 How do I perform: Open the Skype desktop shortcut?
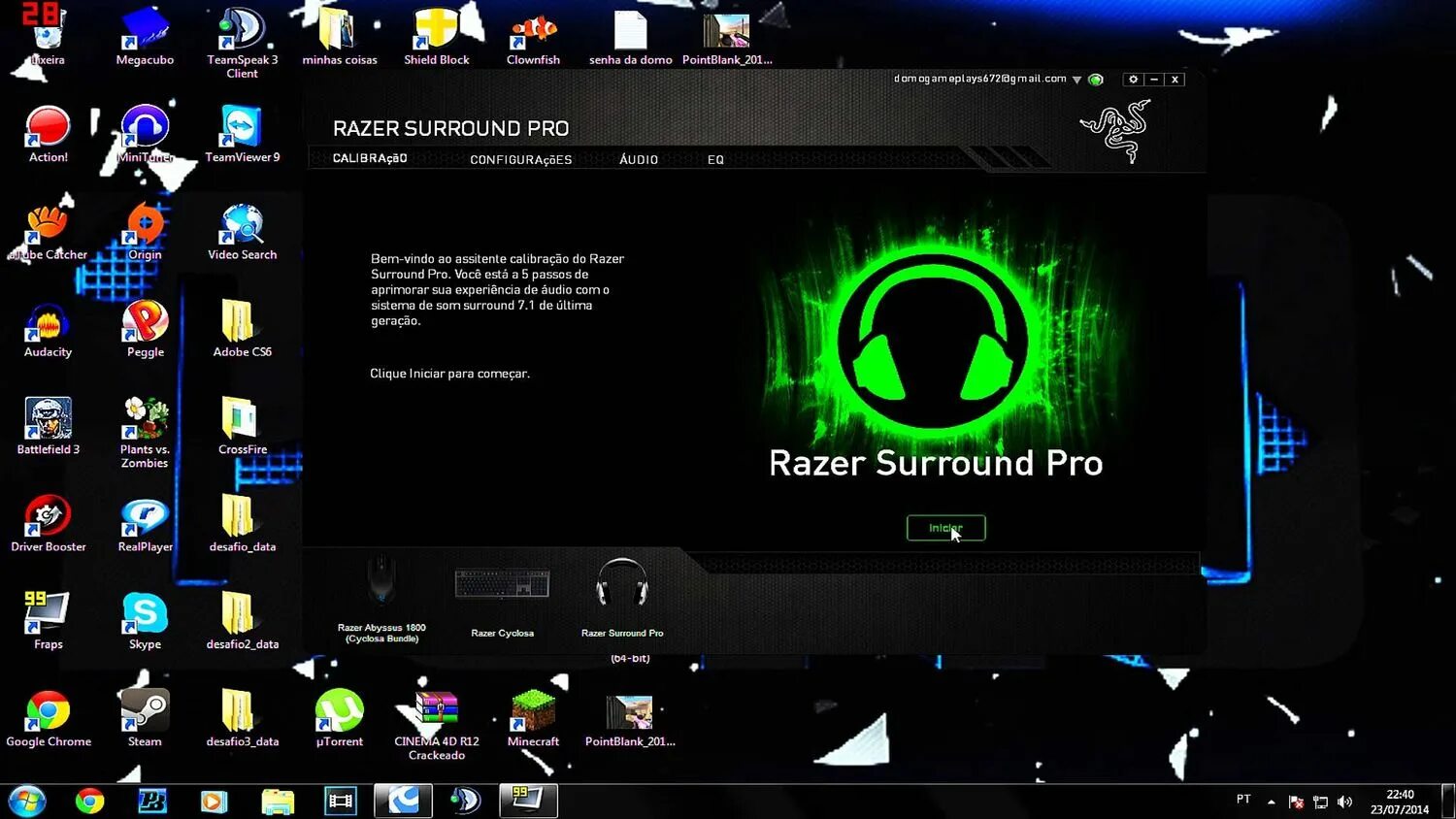point(145,621)
